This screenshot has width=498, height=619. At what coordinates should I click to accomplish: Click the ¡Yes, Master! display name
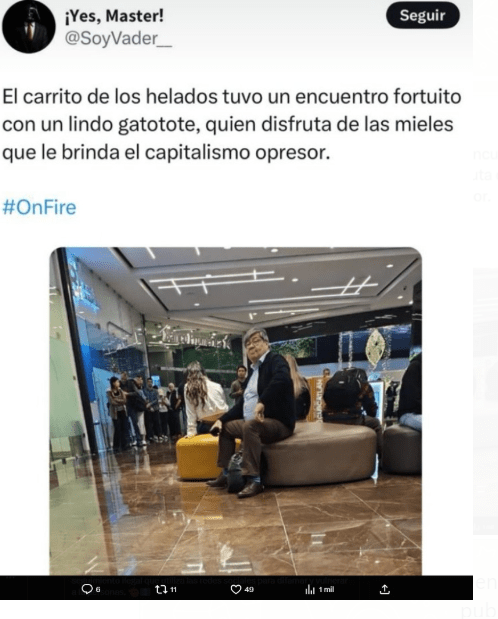click(x=114, y=16)
